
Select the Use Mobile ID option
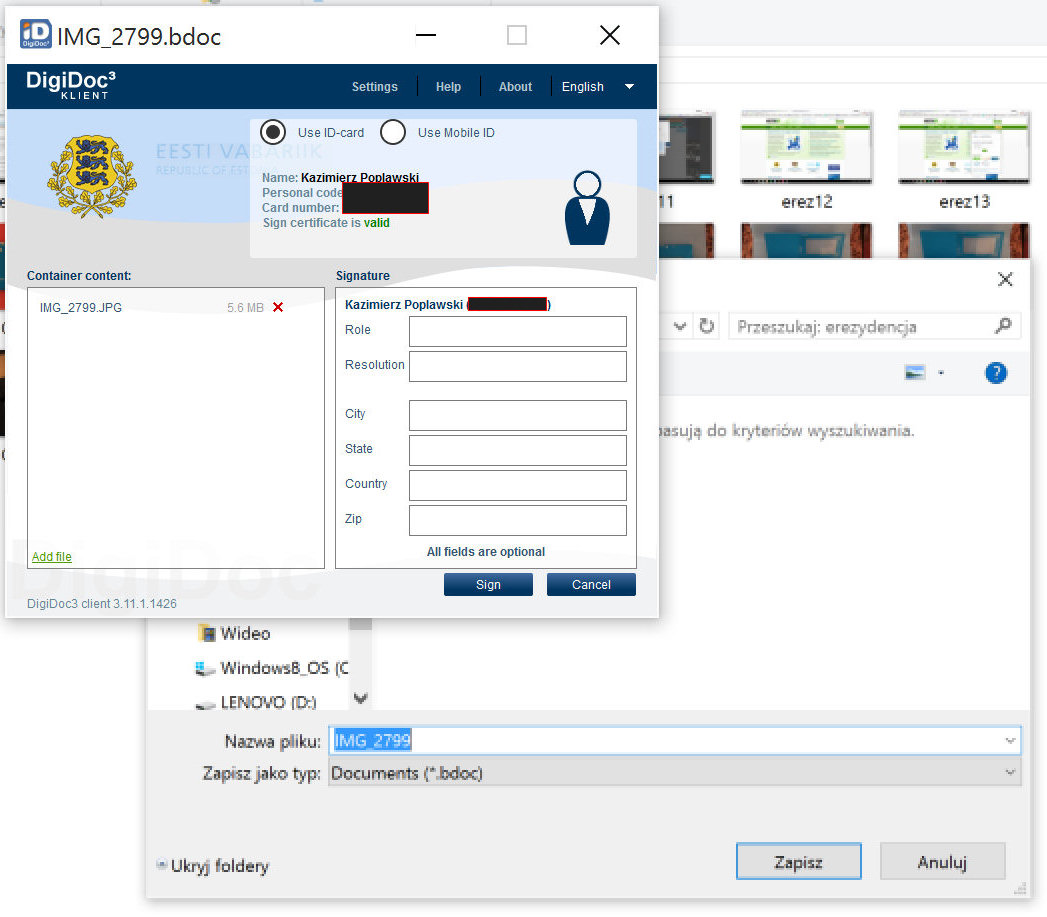coord(393,132)
